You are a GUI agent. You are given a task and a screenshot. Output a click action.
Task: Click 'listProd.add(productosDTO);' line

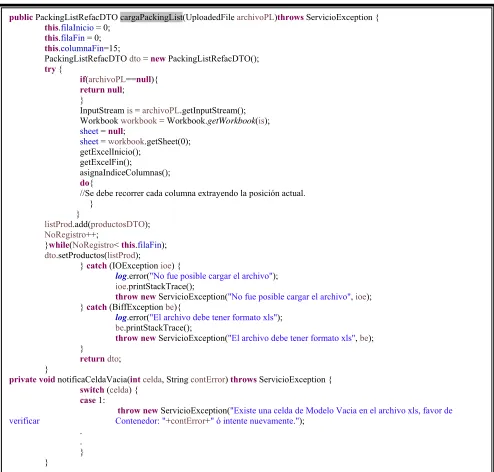[97, 224]
